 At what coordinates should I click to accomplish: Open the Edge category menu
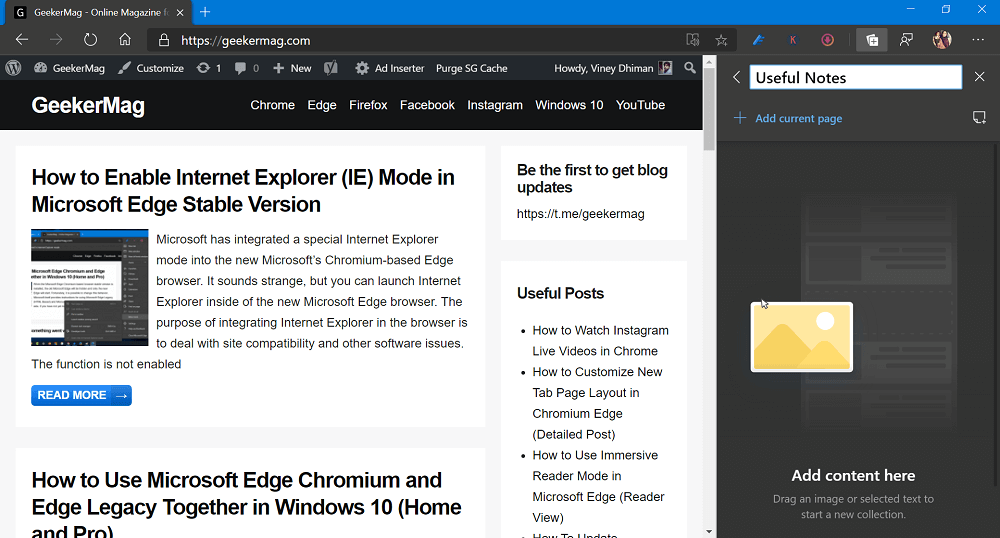click(x=321, y=105)
